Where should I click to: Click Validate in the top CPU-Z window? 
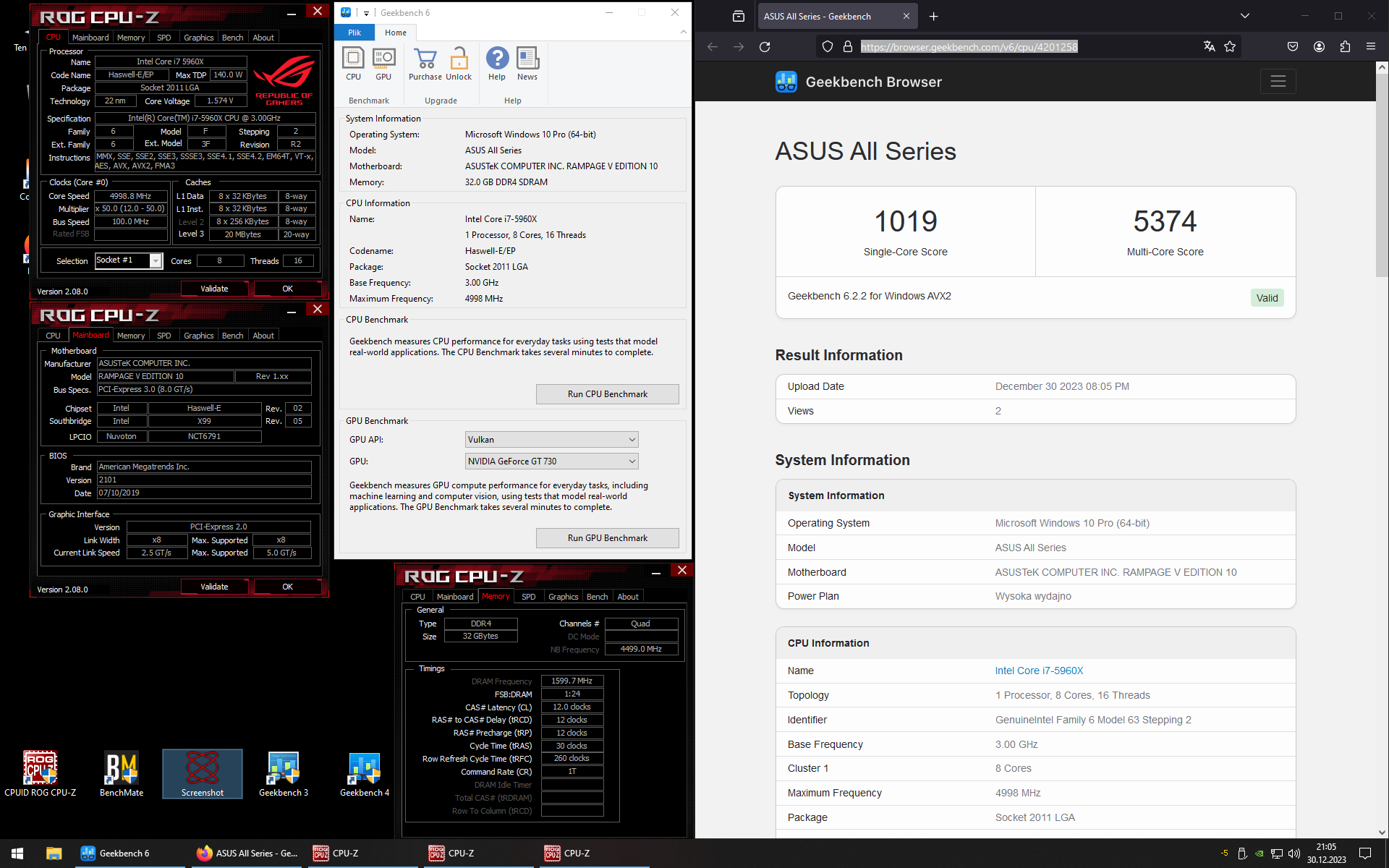pyautogui.click(x=214, y=289)
